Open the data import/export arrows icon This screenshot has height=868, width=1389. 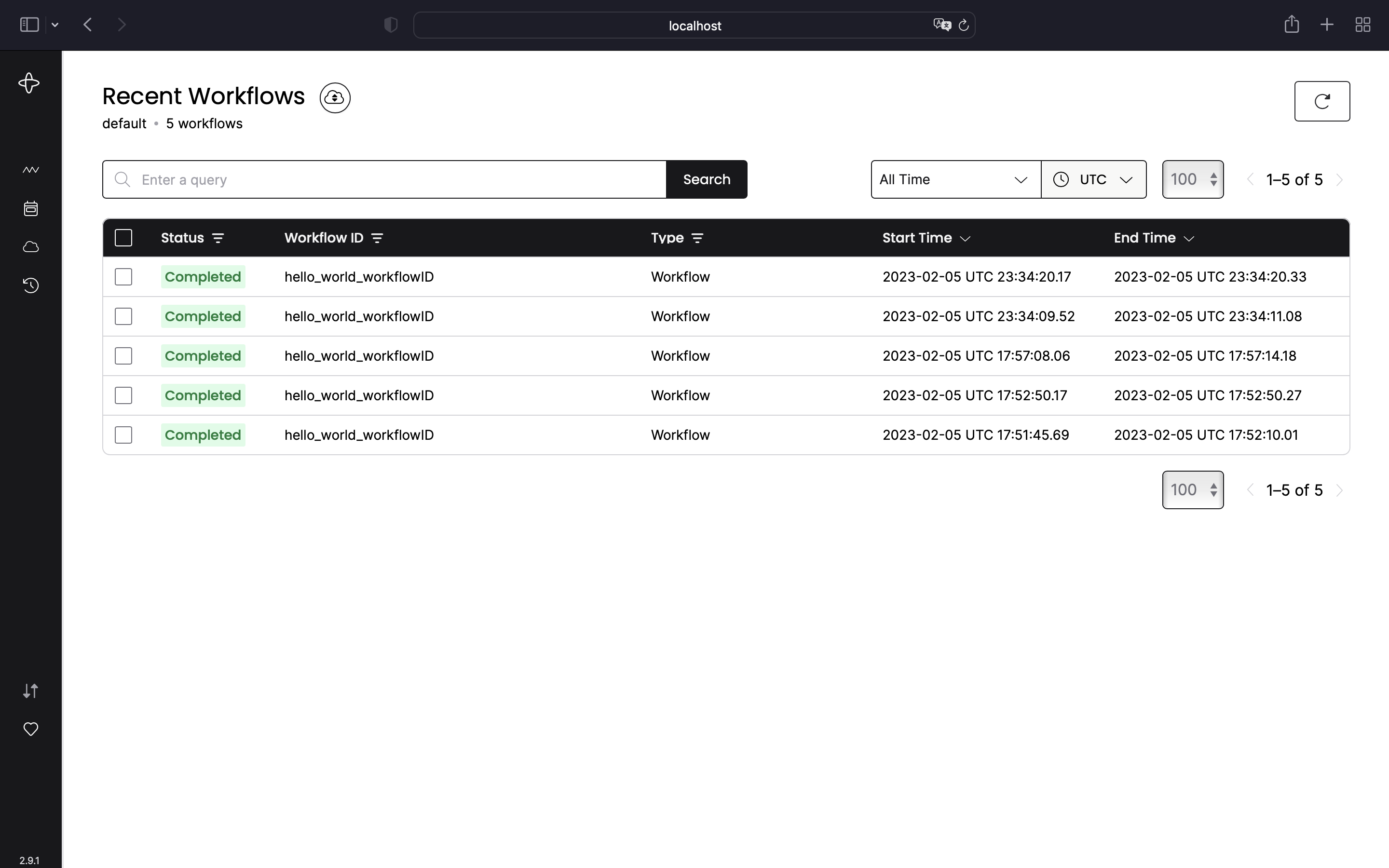30,691
